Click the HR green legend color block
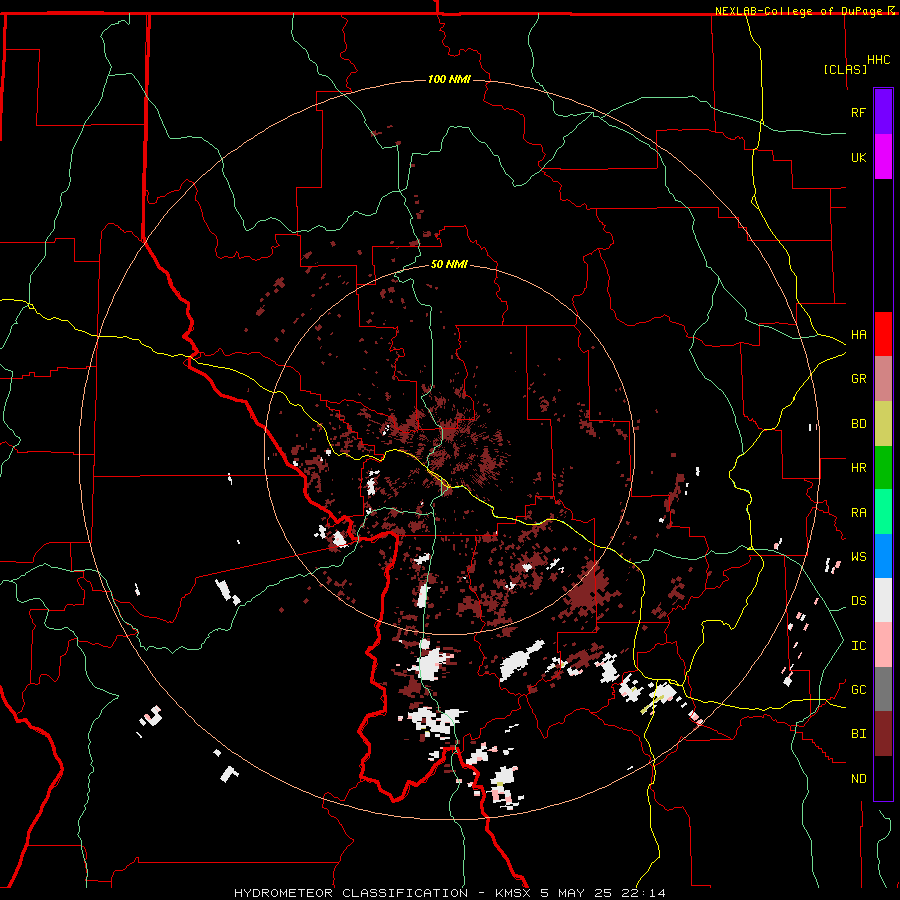The height and width of the screenshot is (900, 900). coord(883,468)
